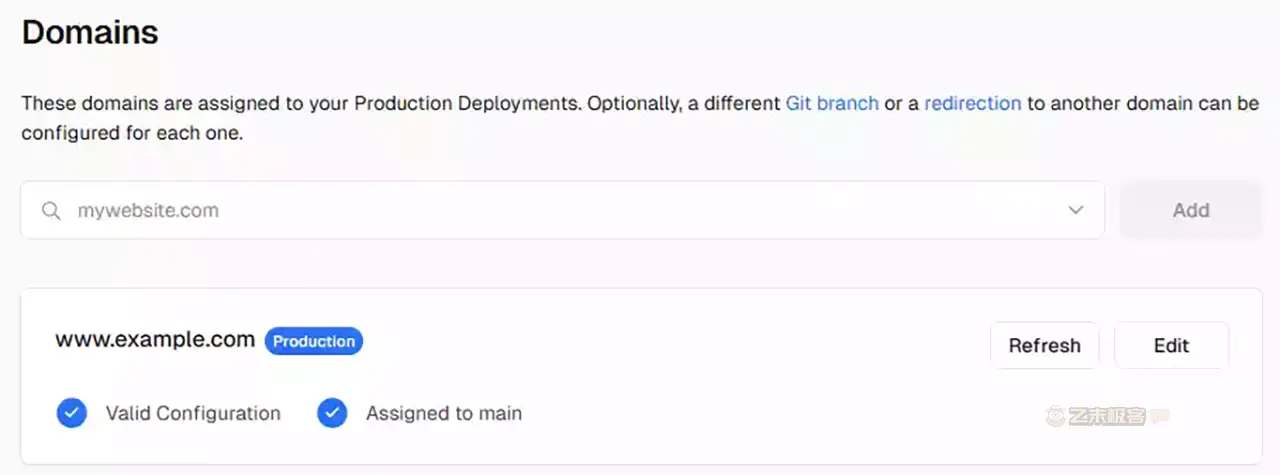Edit the www.example.com domain
This screenshot has height=475, width=1280.
[1171, 345]
